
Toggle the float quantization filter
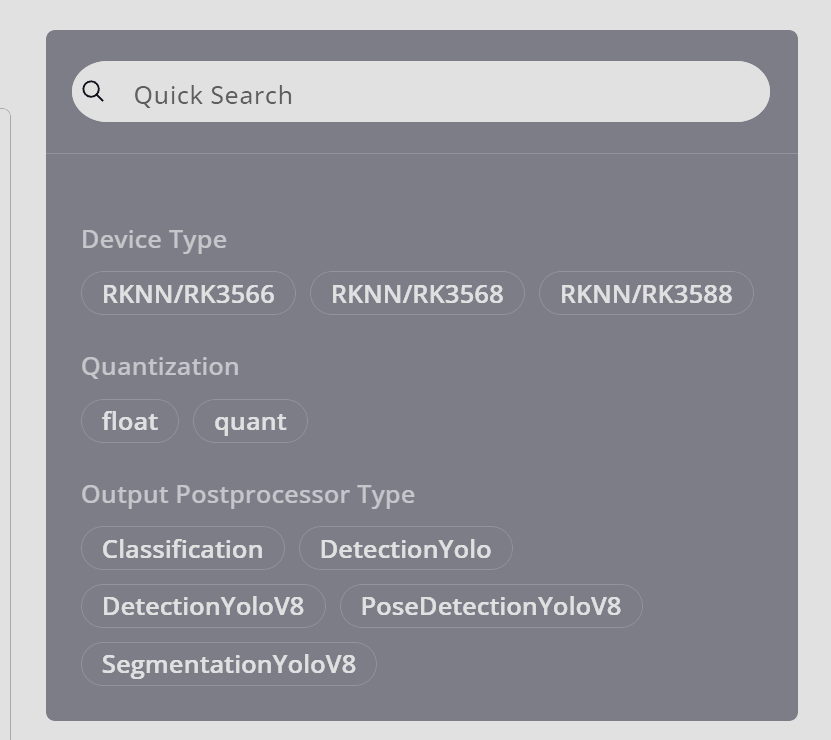click(130, 421)
